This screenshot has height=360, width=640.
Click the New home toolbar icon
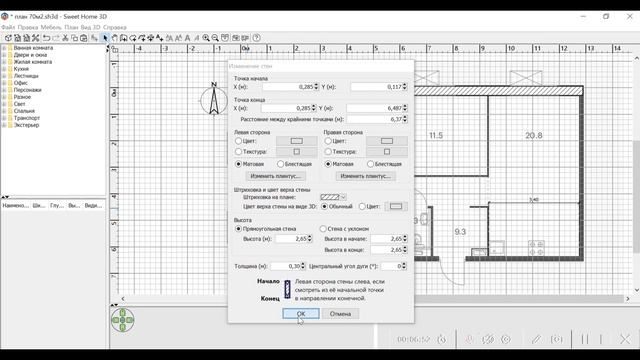(x=8, y=38)
